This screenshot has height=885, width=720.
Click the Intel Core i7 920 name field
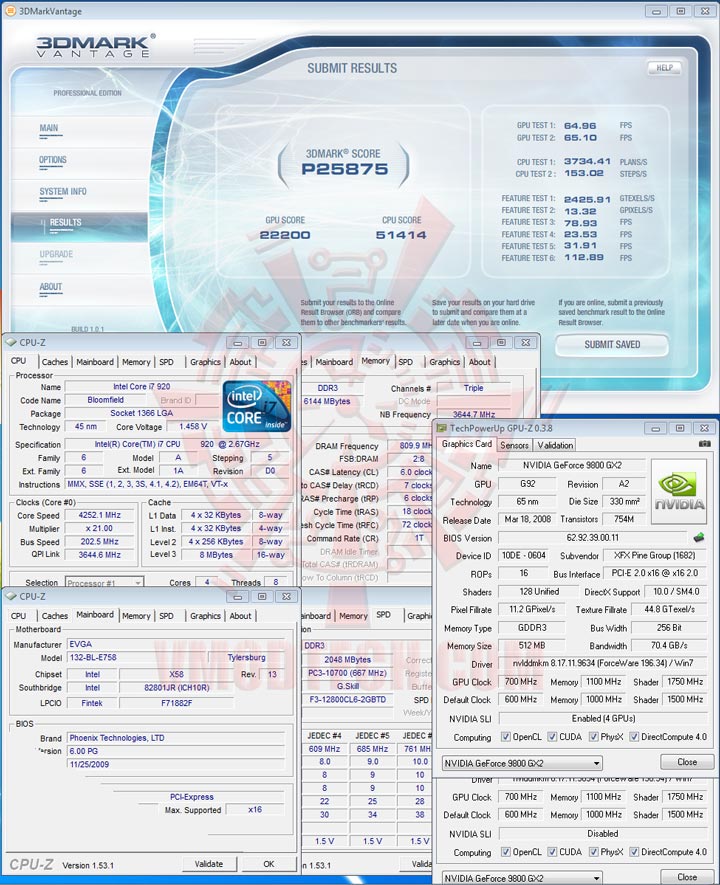point(142,387)
